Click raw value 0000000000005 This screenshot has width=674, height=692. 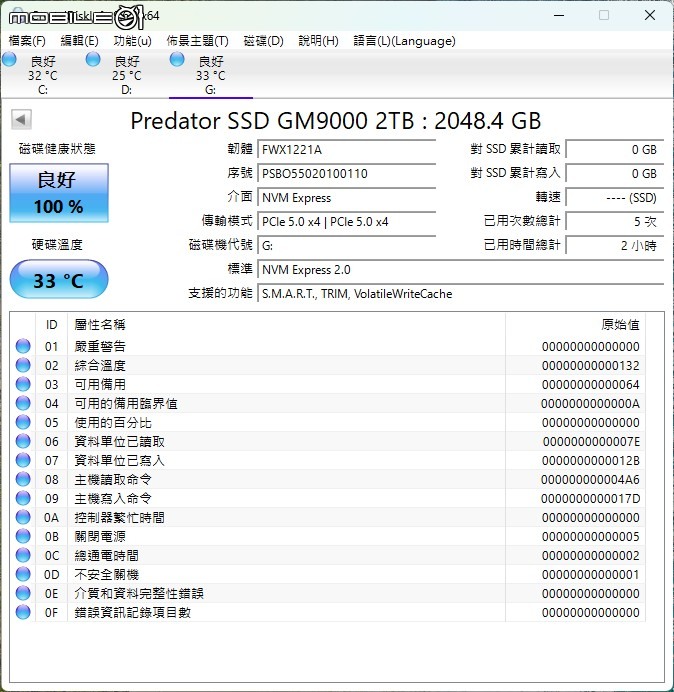[x=591, y=536]
